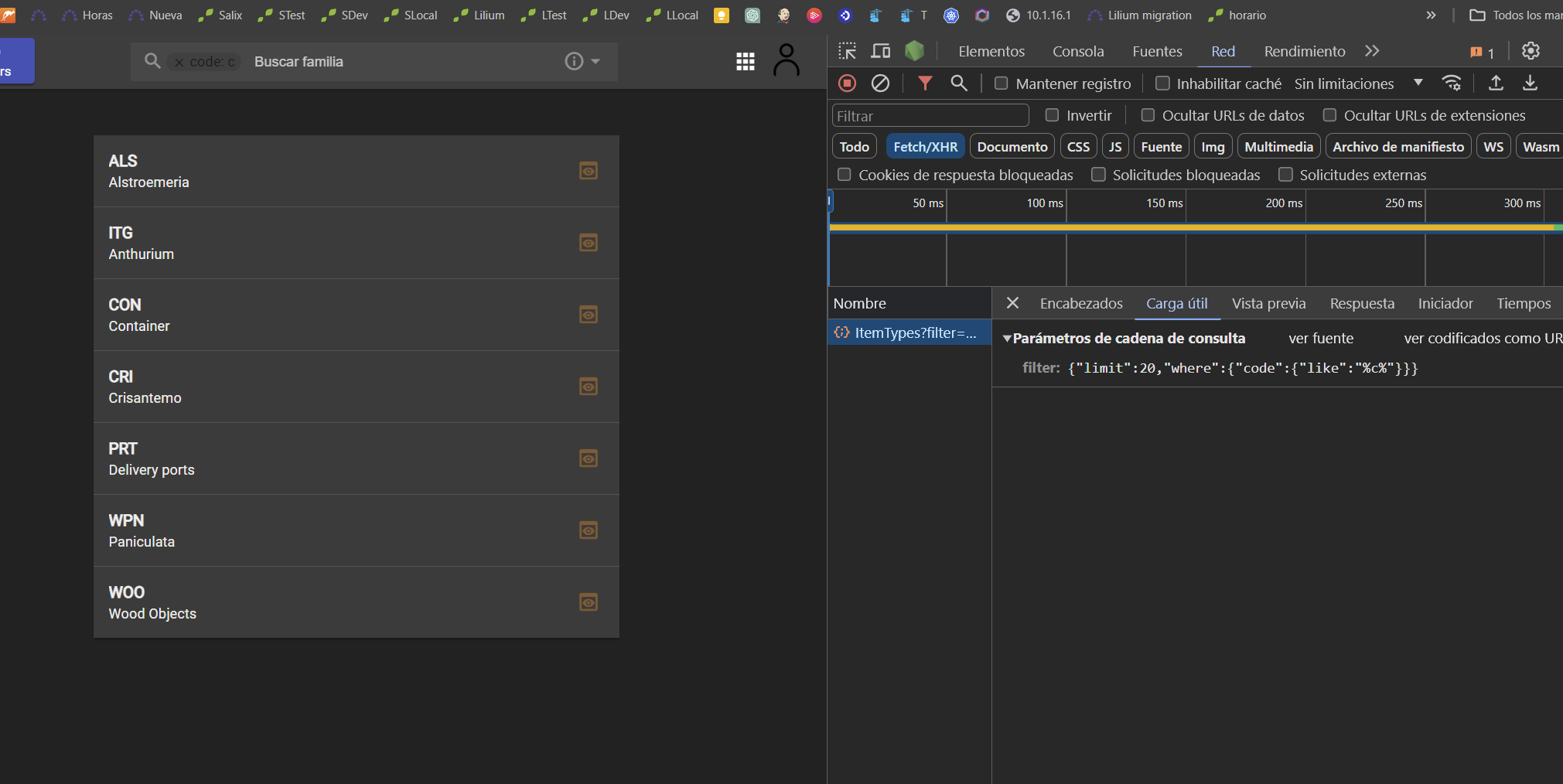Open the 'Lilium migration' bookmark
The image size is (1563, 784).
coord(1140,15)
